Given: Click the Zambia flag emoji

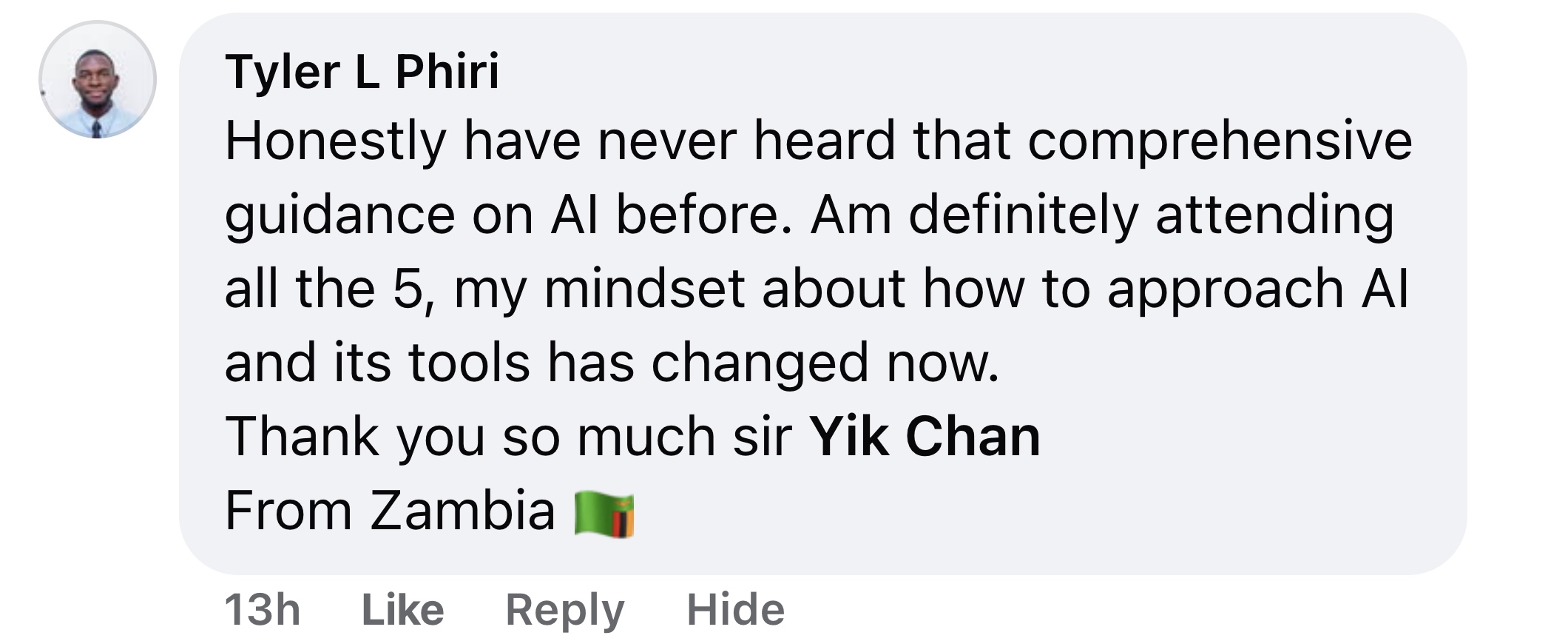Looking at the screenshot, I should (x=604, y=514).
